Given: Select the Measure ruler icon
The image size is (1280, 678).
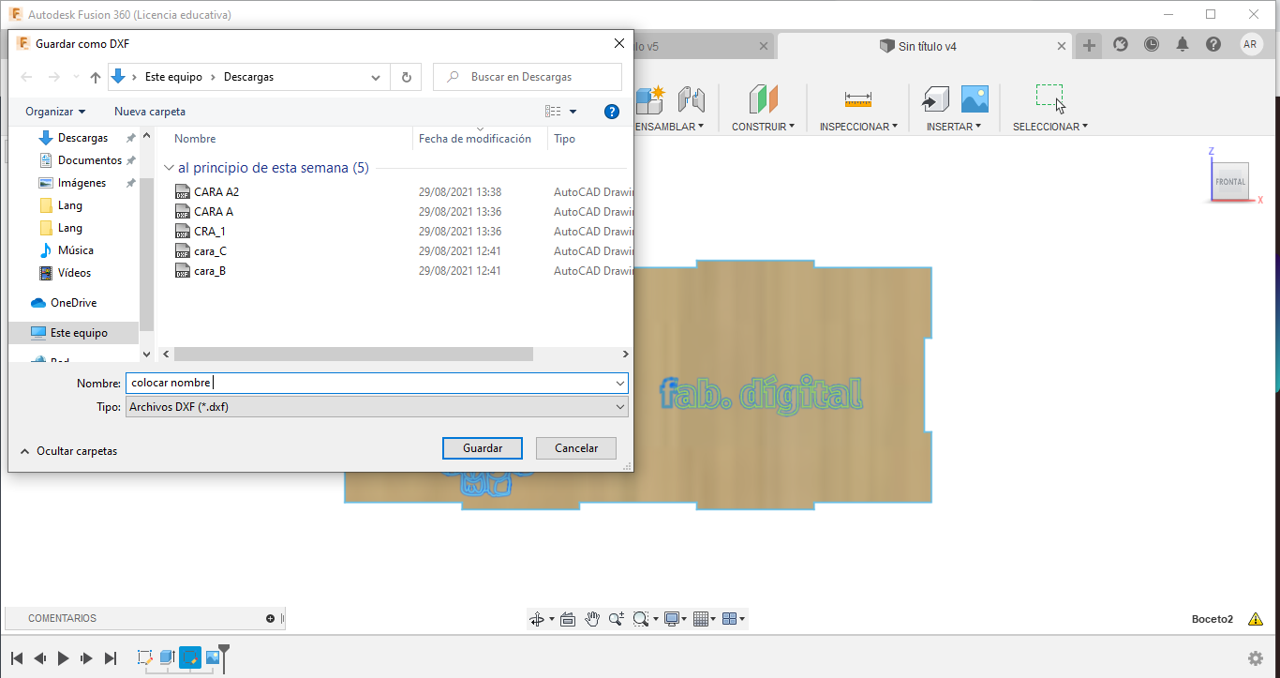Looking at the screenshot, I should (x=858, y=99).
